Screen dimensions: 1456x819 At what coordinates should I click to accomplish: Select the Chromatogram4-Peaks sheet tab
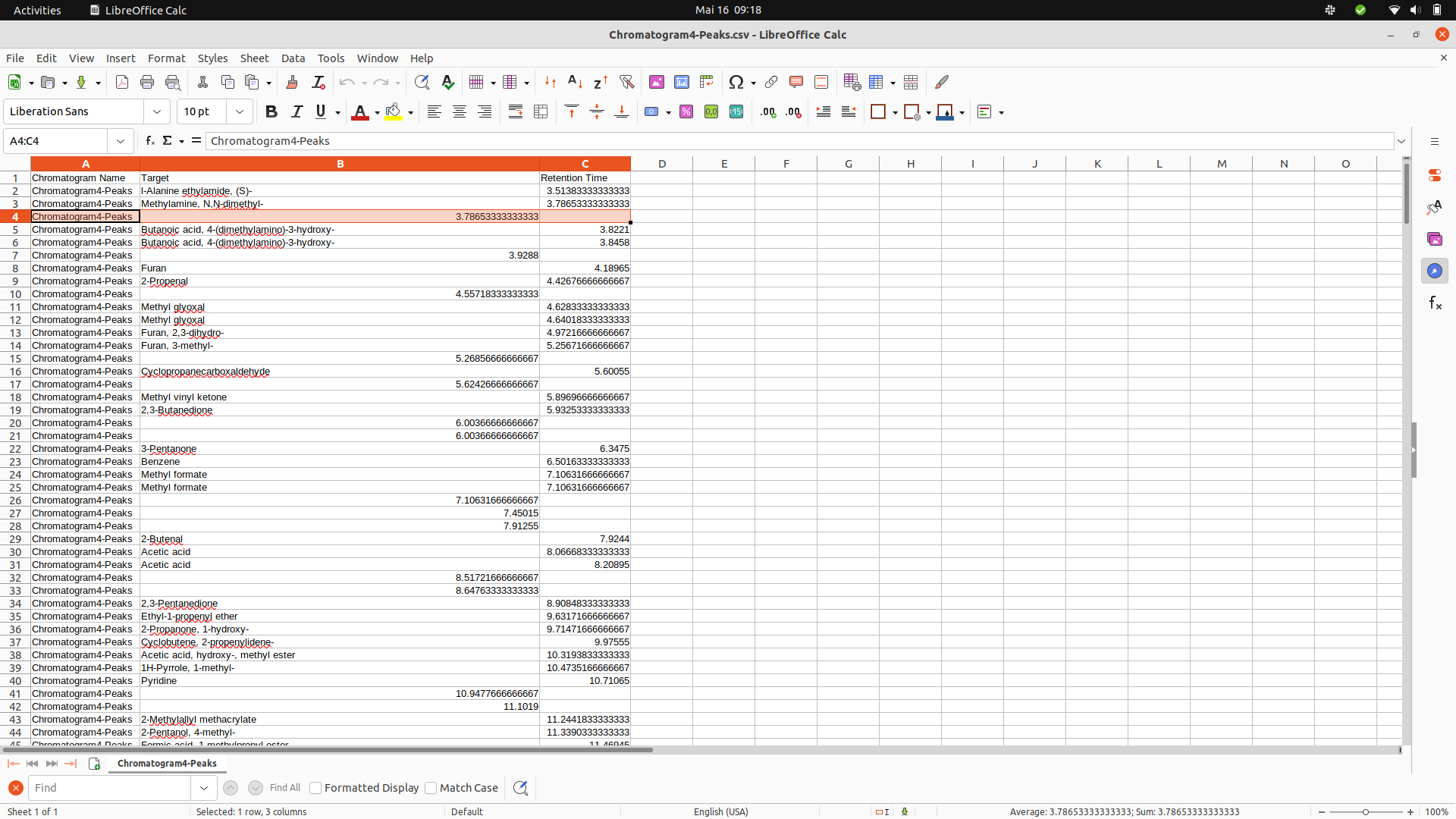(167, 764)
